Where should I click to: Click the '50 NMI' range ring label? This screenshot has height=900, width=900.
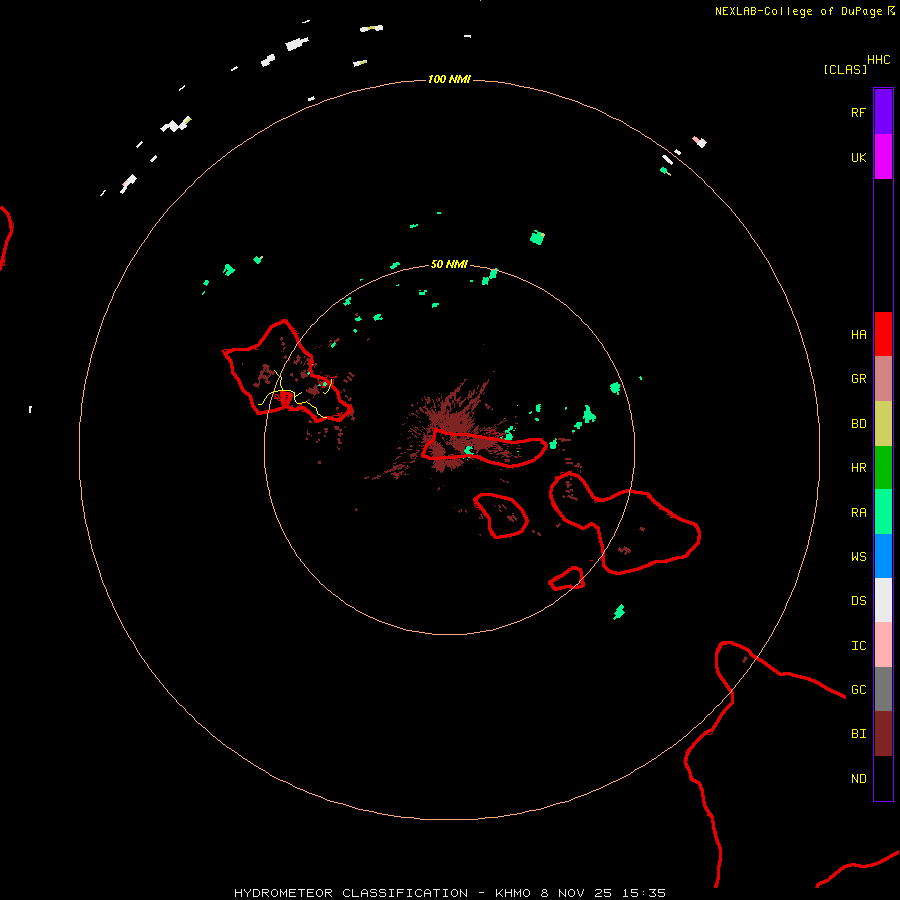point(449,264)
